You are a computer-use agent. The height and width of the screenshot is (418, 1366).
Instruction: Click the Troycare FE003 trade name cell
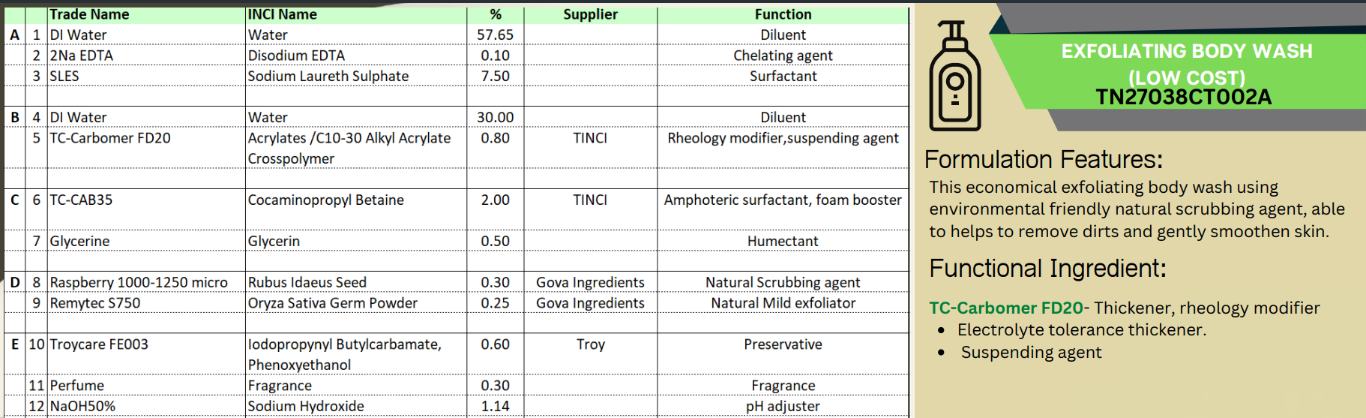coord(99,345)
